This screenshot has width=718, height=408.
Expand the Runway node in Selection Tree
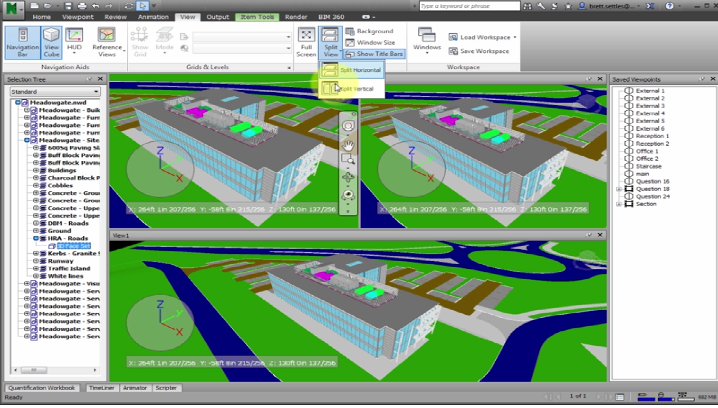click(36, 261)
